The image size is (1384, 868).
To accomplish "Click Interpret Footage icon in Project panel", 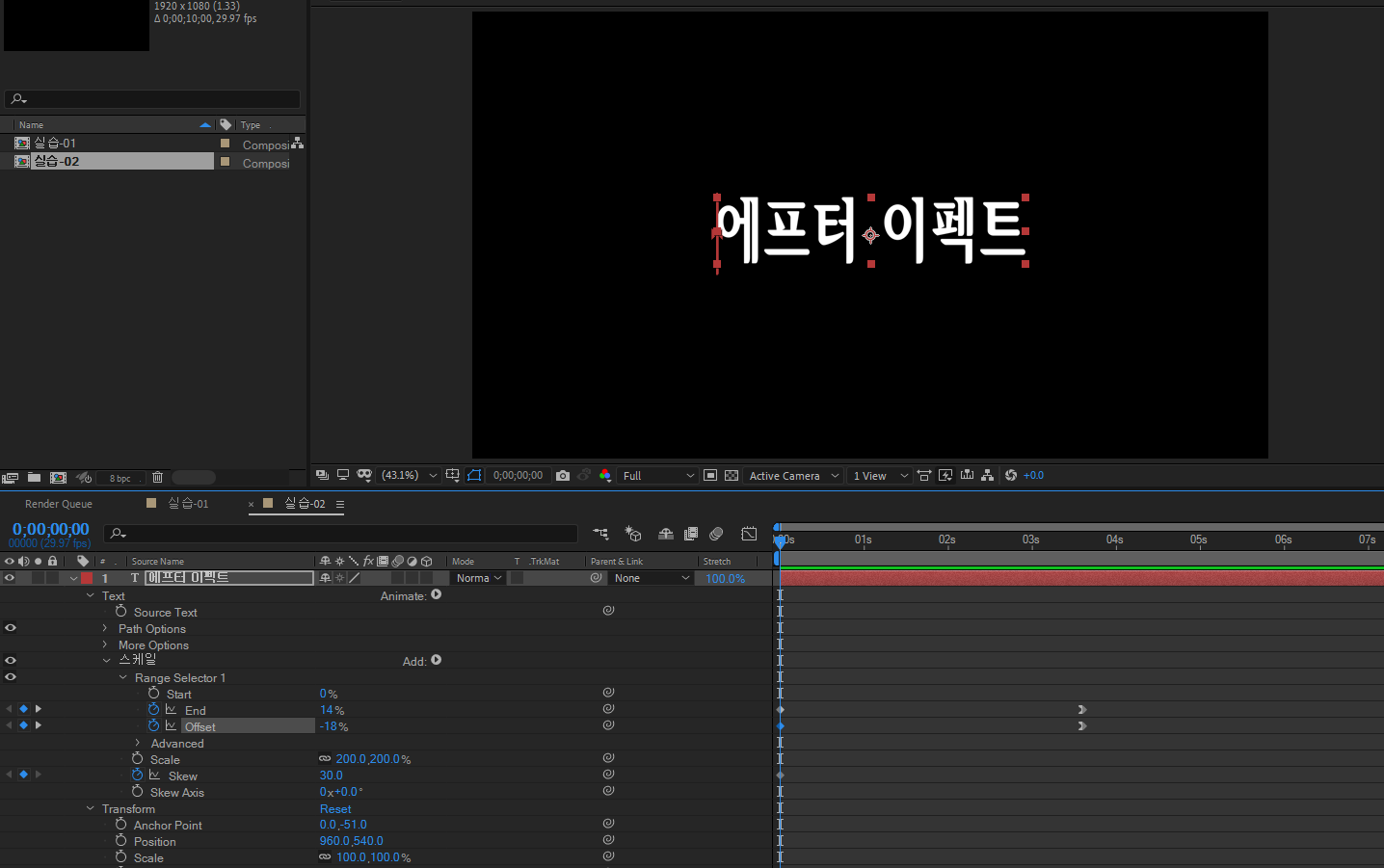I will pos(11,478).
